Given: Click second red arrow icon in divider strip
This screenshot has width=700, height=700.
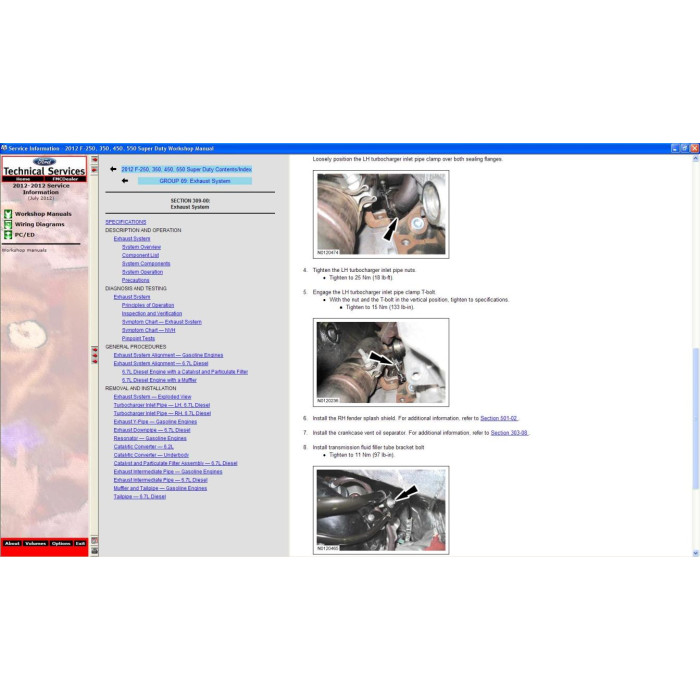Looking at the screenshot, I should coord(95,170).
